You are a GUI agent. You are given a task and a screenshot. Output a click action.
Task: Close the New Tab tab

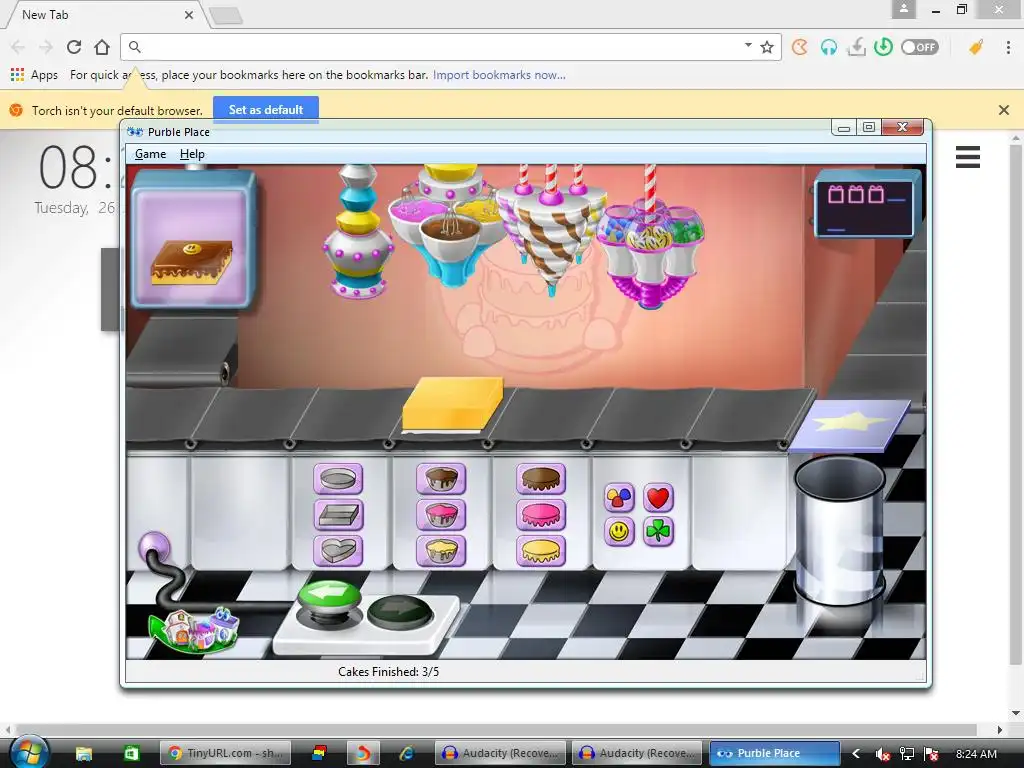pos(189,15)
